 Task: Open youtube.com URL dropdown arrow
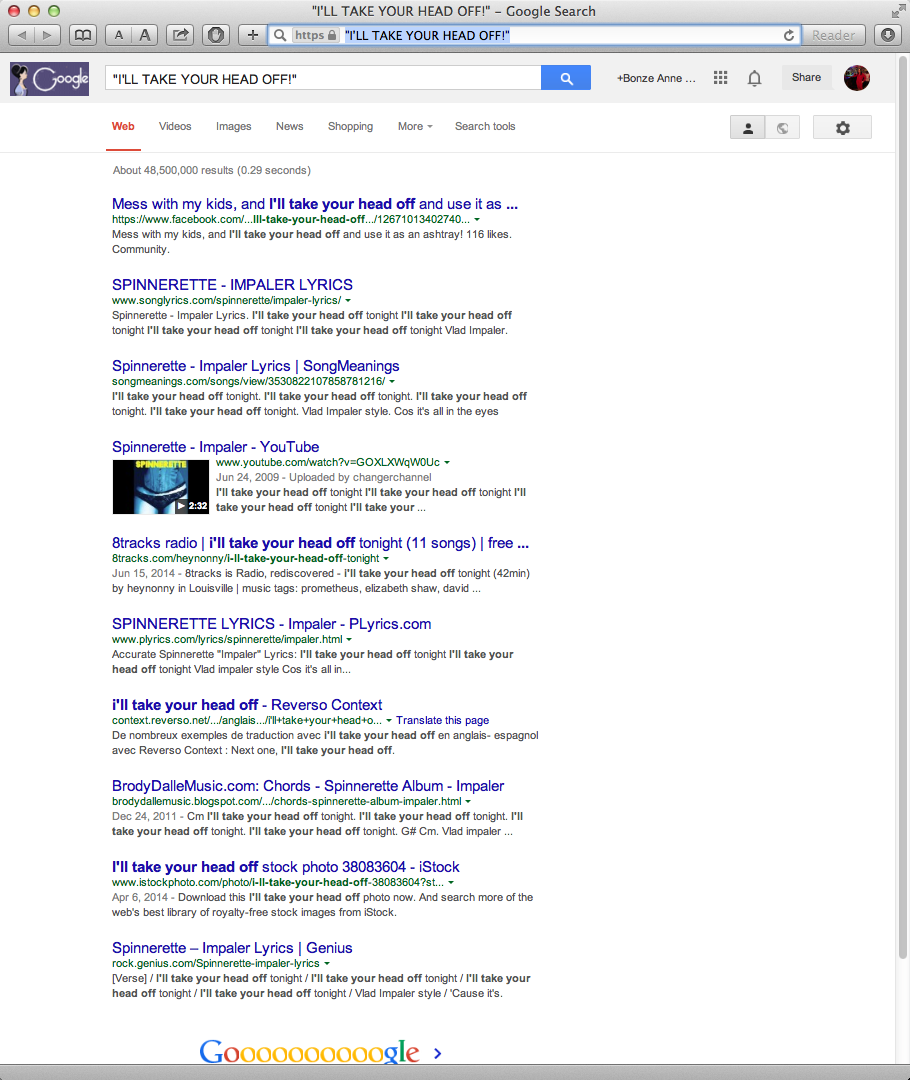(447, 463)
